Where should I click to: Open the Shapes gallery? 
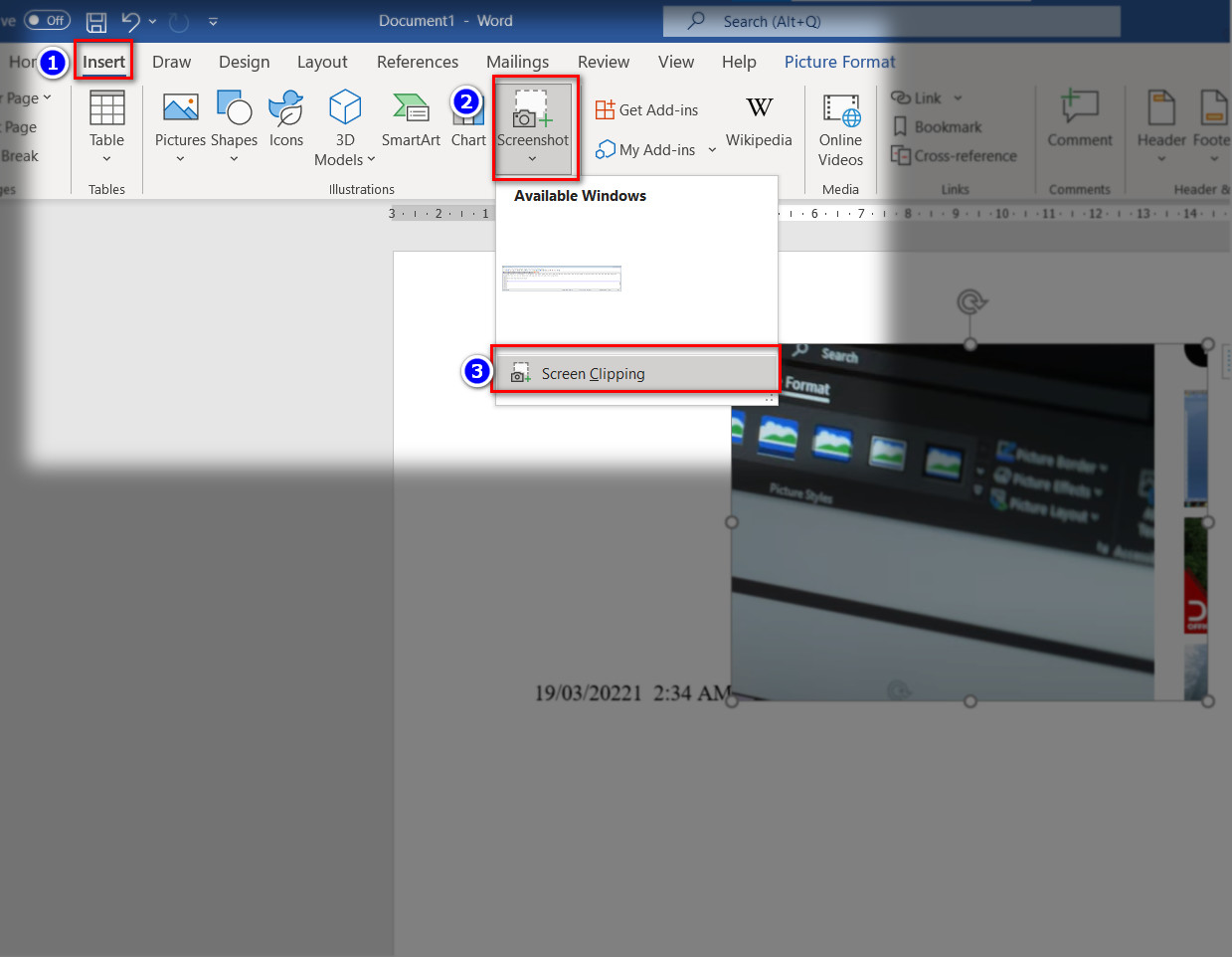(x=234, y=126)
